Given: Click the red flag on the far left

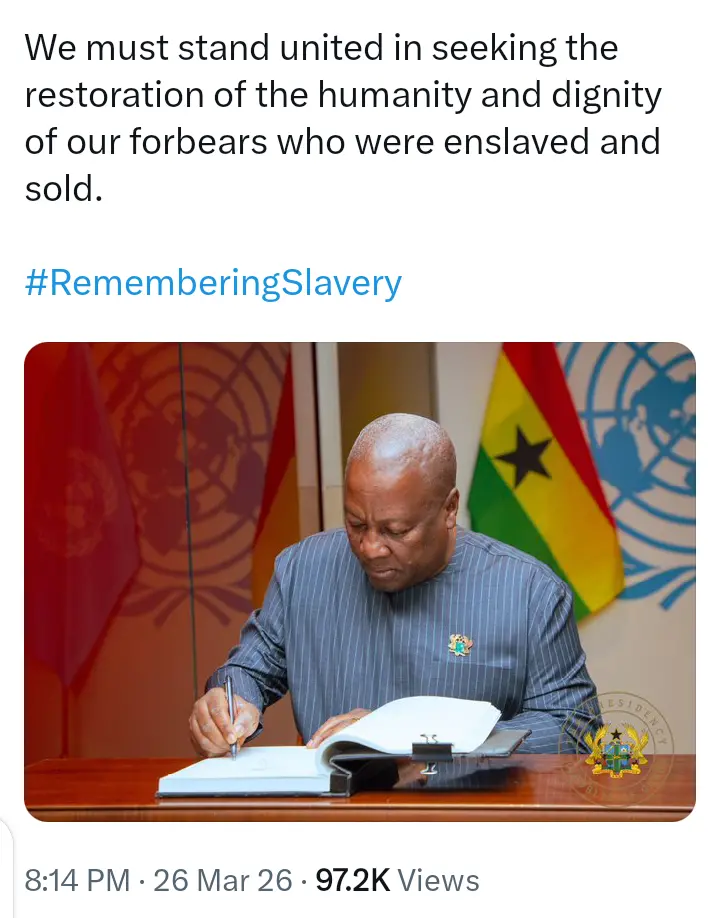Looking at the screenshot, I should (x=70, y=500).
